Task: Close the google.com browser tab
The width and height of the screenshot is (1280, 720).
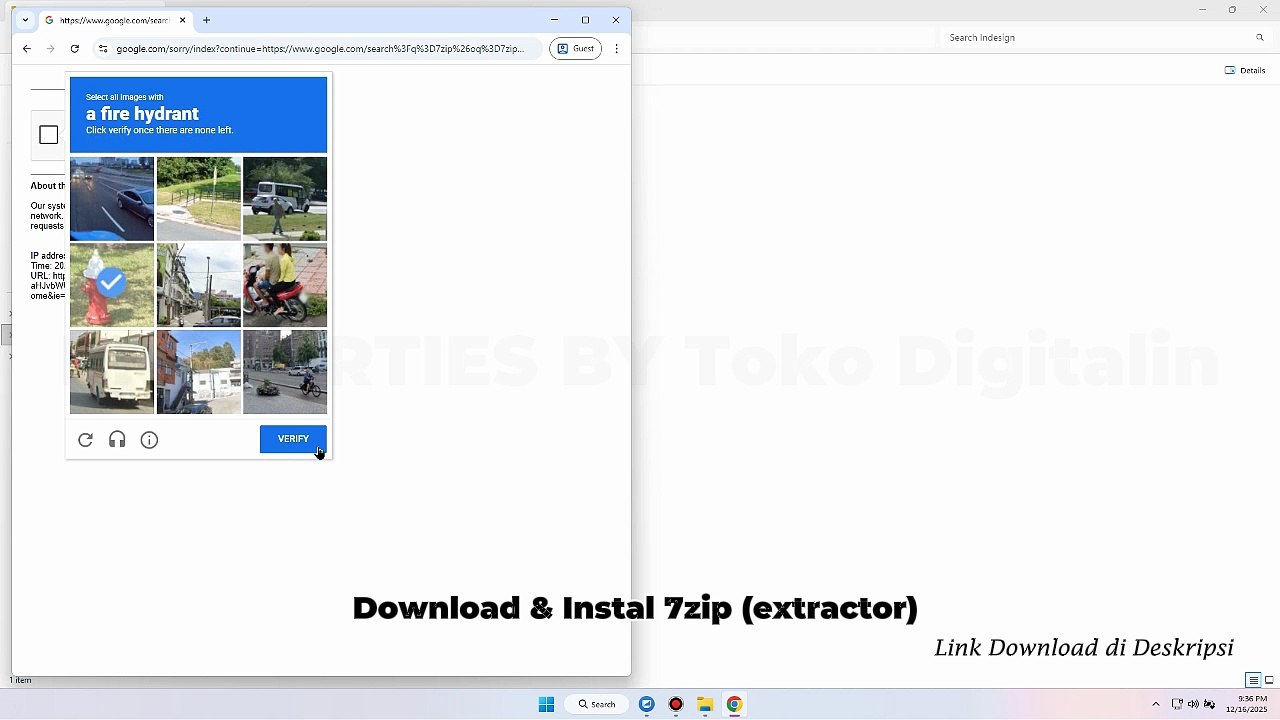Action: [x=182, y=20]
